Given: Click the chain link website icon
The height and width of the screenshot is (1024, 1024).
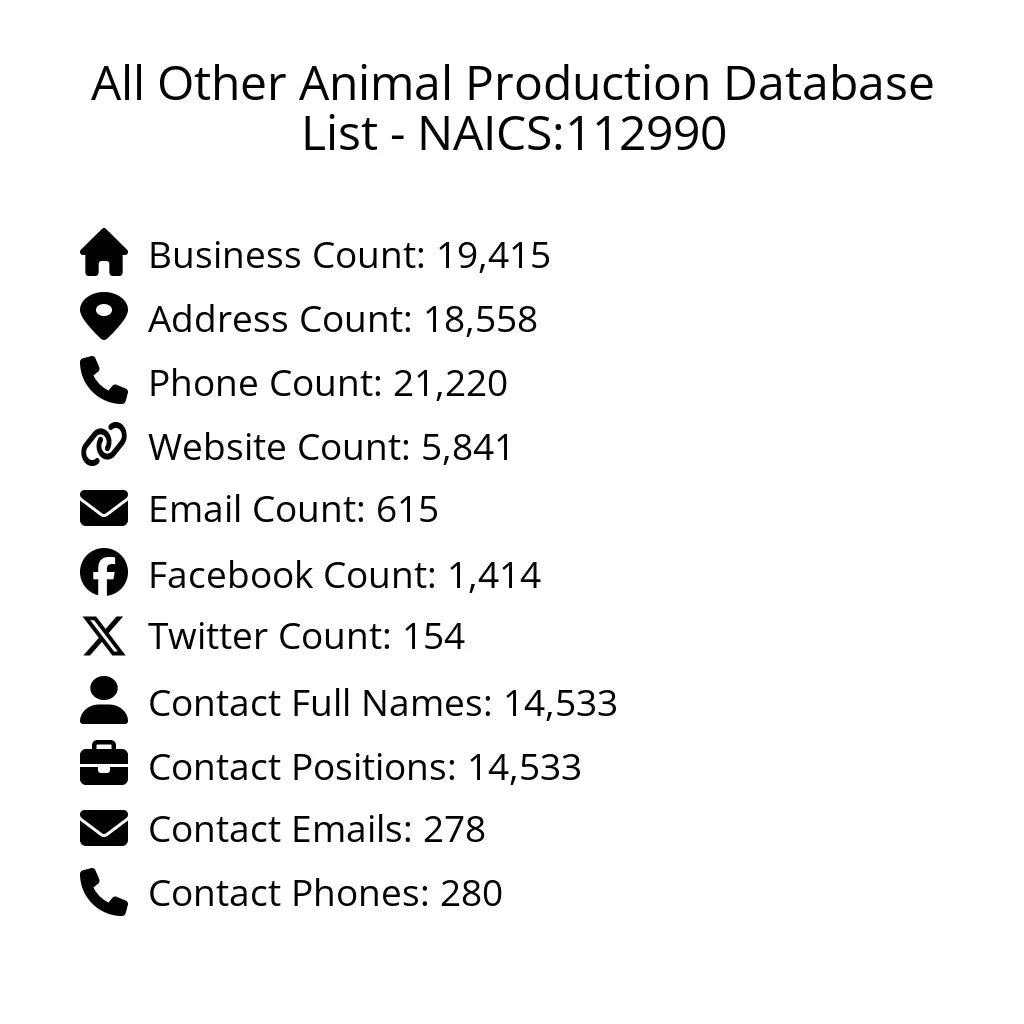Looking at the screenshot, I should tap(104, 445).
